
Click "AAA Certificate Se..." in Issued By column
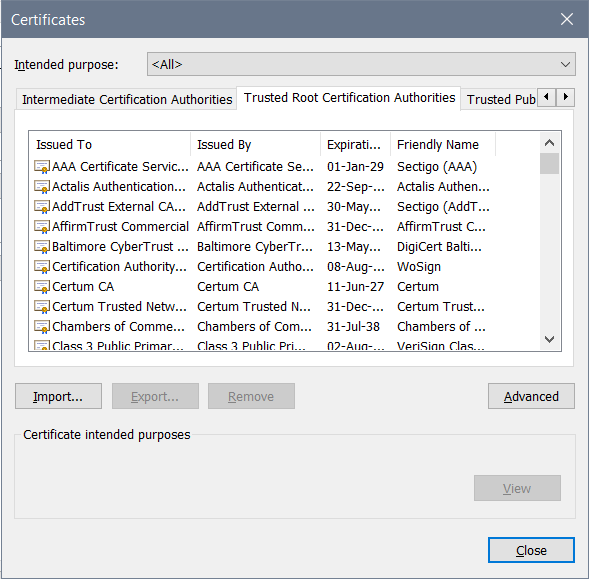click(x=255, y=166)
